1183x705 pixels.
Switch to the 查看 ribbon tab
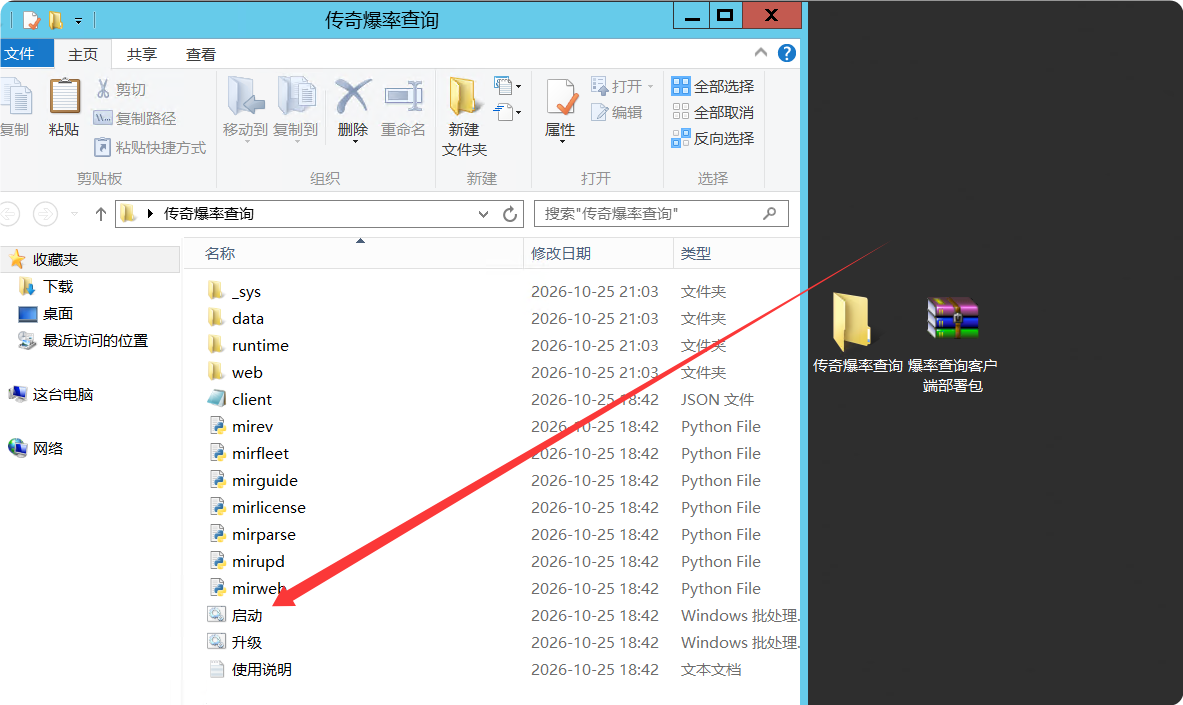click(x=201, y=54)
